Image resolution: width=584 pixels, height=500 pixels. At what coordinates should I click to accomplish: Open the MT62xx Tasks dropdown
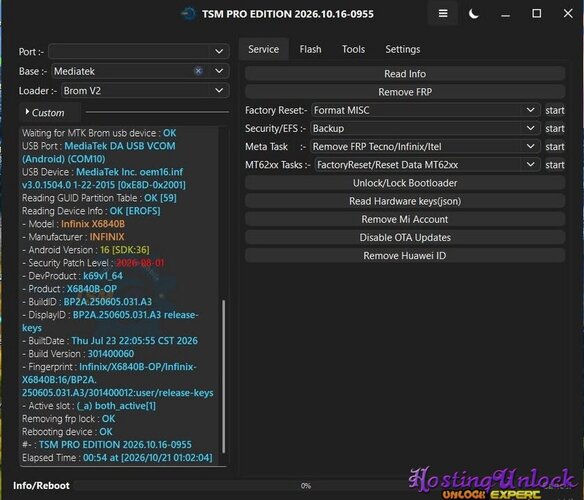(427, 165)
